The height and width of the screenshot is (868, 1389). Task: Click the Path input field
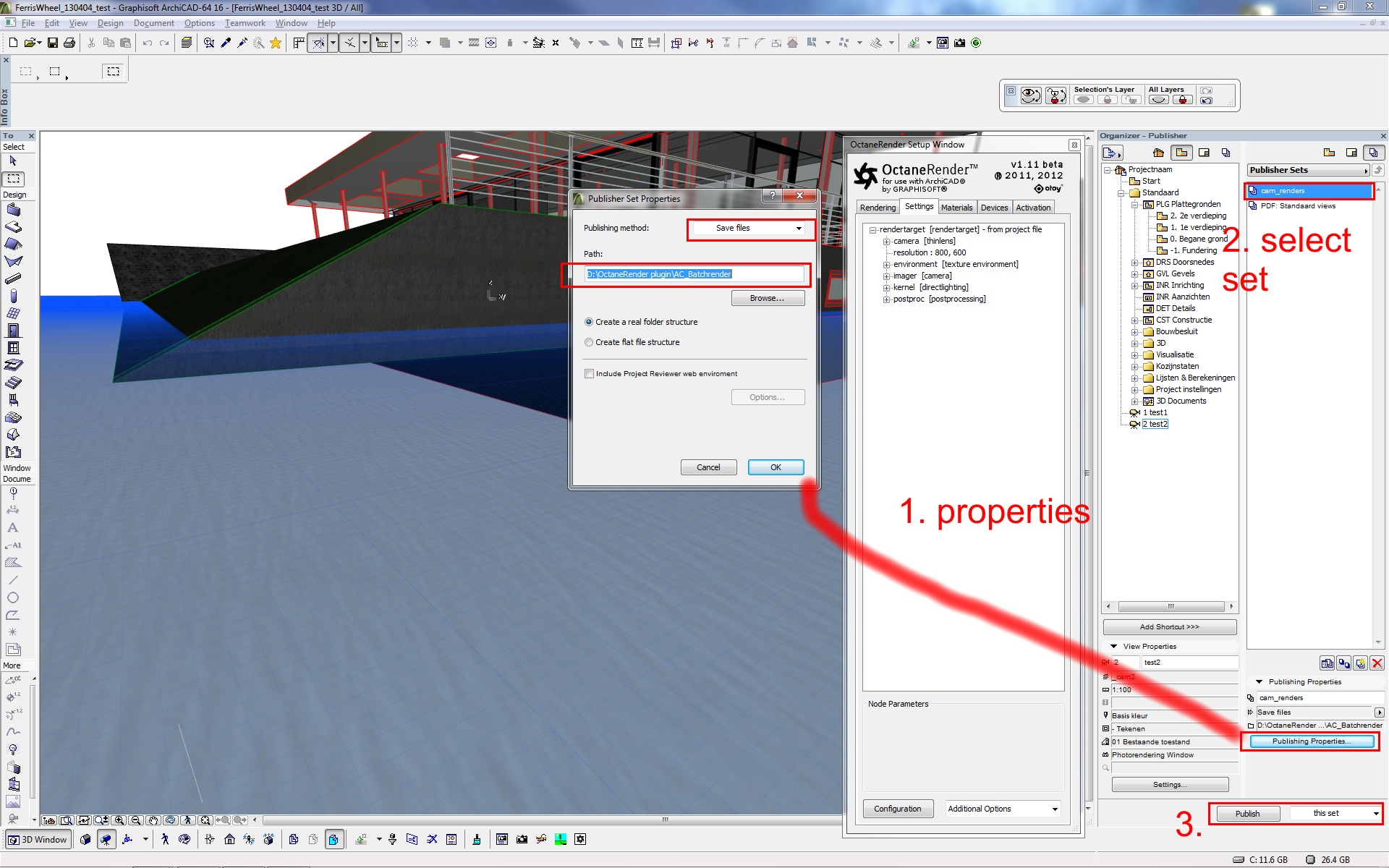[x=693, y=274]
